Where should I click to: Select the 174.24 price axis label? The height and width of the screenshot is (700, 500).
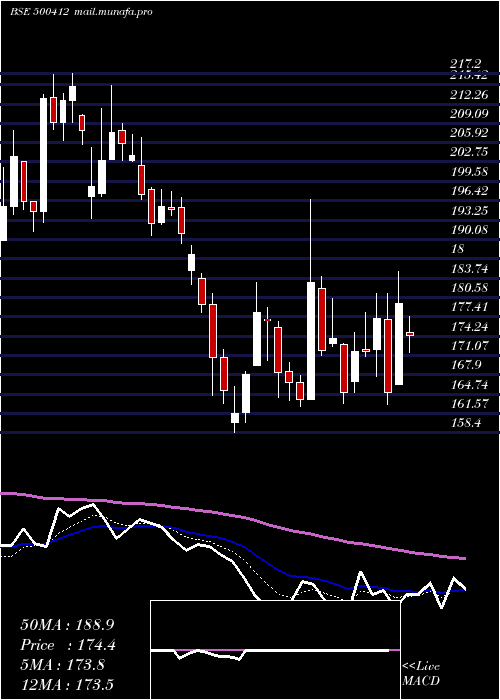point(469,326)
